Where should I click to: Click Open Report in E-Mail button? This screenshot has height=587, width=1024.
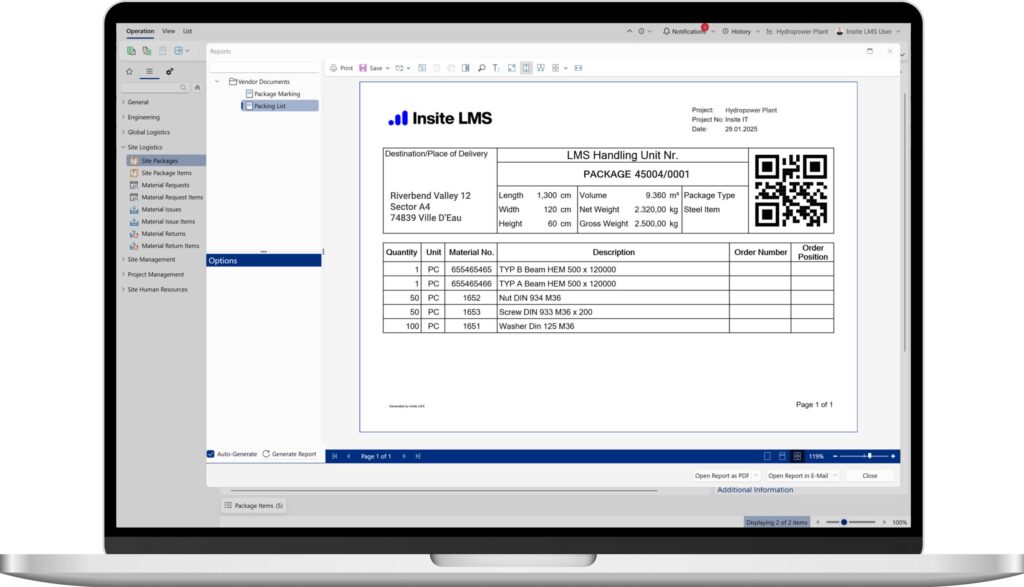click(x=798, y=476)
